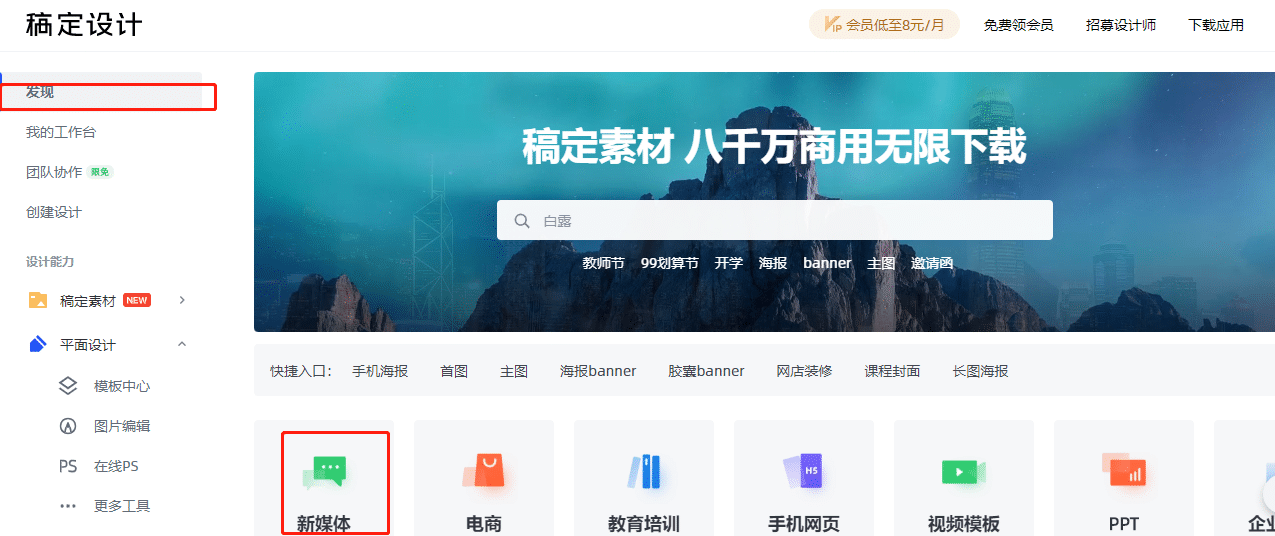The image size is (1275, 536).
Task: Click the 99划算节 hot keyword
Action: (x=670, y=263)
